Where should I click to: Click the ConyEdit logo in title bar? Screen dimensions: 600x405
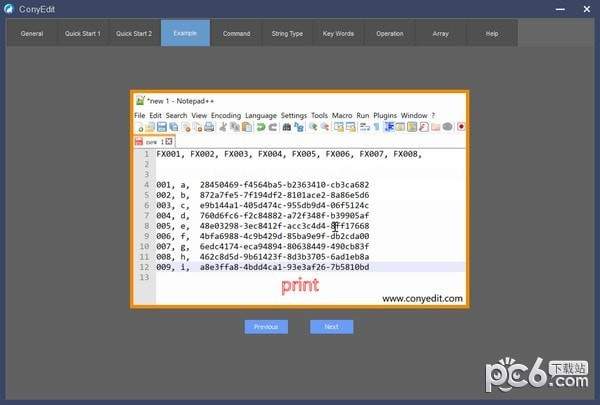(9, 8)
